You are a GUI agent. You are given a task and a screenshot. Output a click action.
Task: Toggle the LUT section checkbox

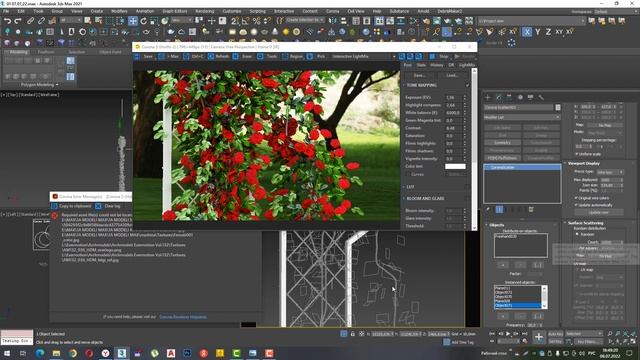click(x=467, y=187)
